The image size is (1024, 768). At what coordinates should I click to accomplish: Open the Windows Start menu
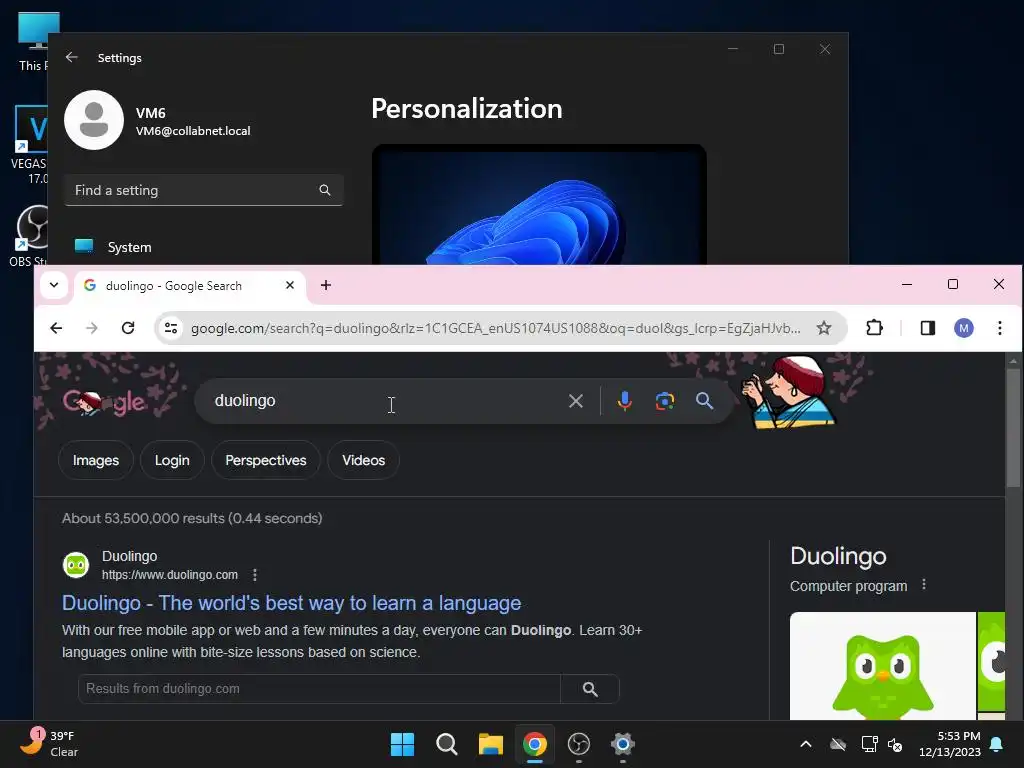[x=402, y=744]
